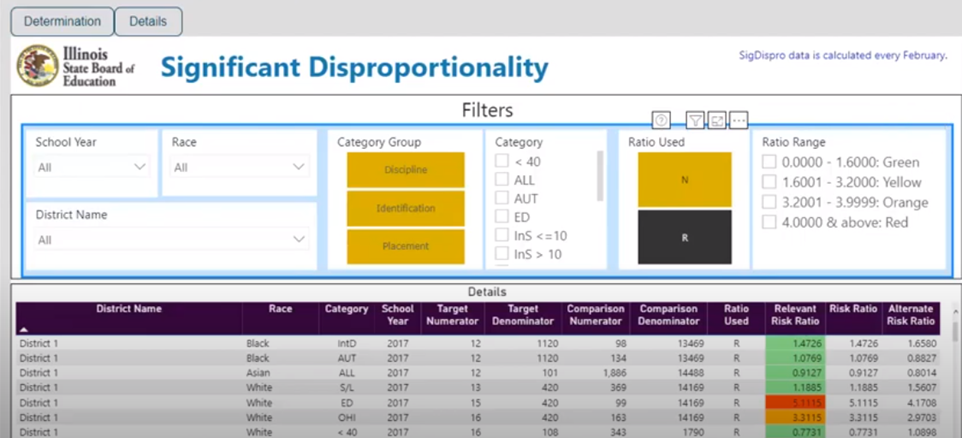Screen dimensions: 962x438
Task: Expand the School Year dropdown
Action: pos(139,167)
